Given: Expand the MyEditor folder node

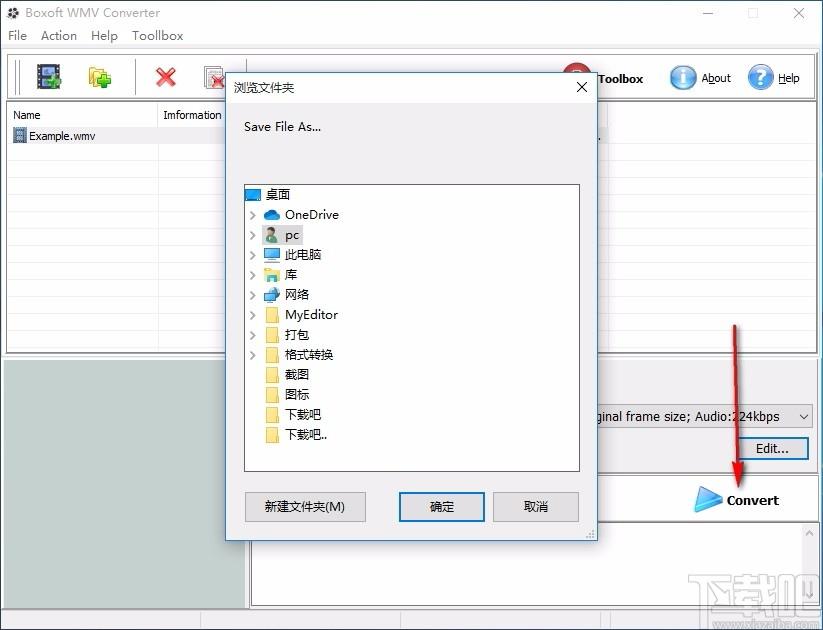Looking at the screenshot, I should point(252,315).
